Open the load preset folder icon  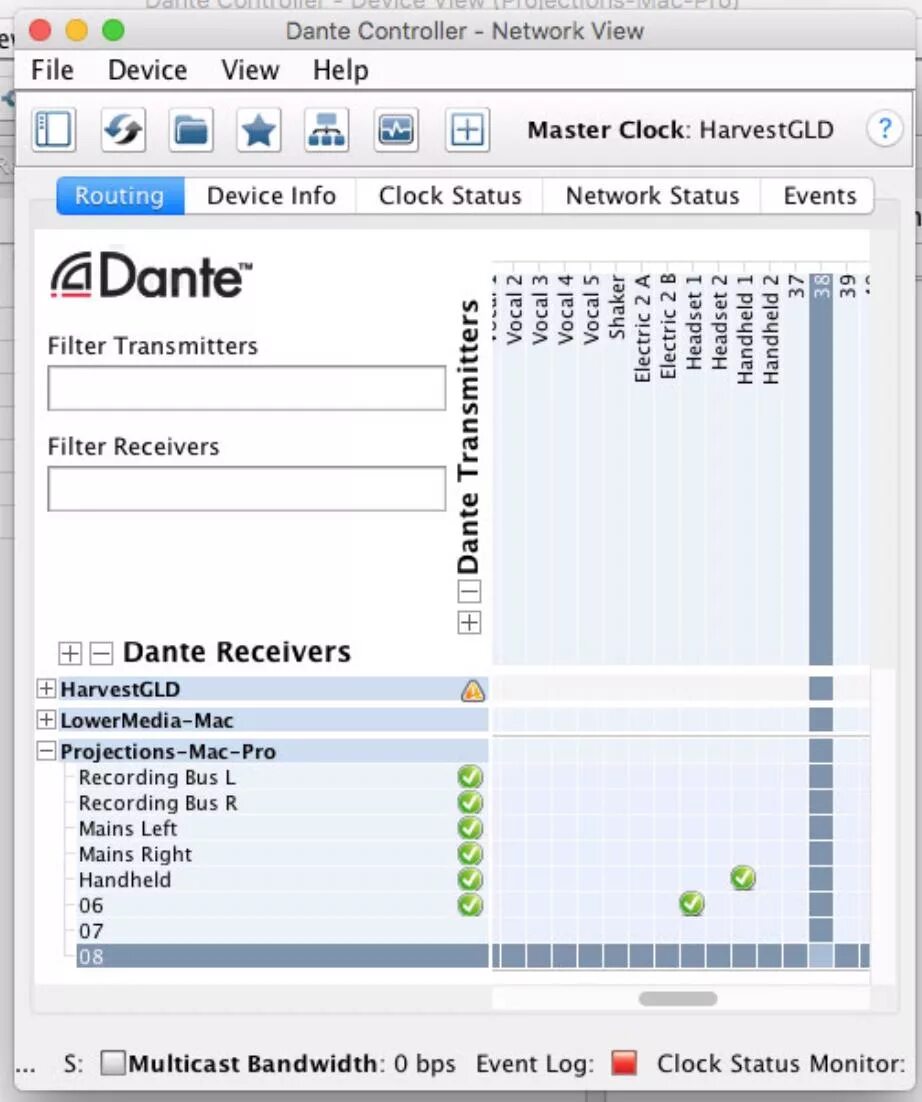click(191, 130)
